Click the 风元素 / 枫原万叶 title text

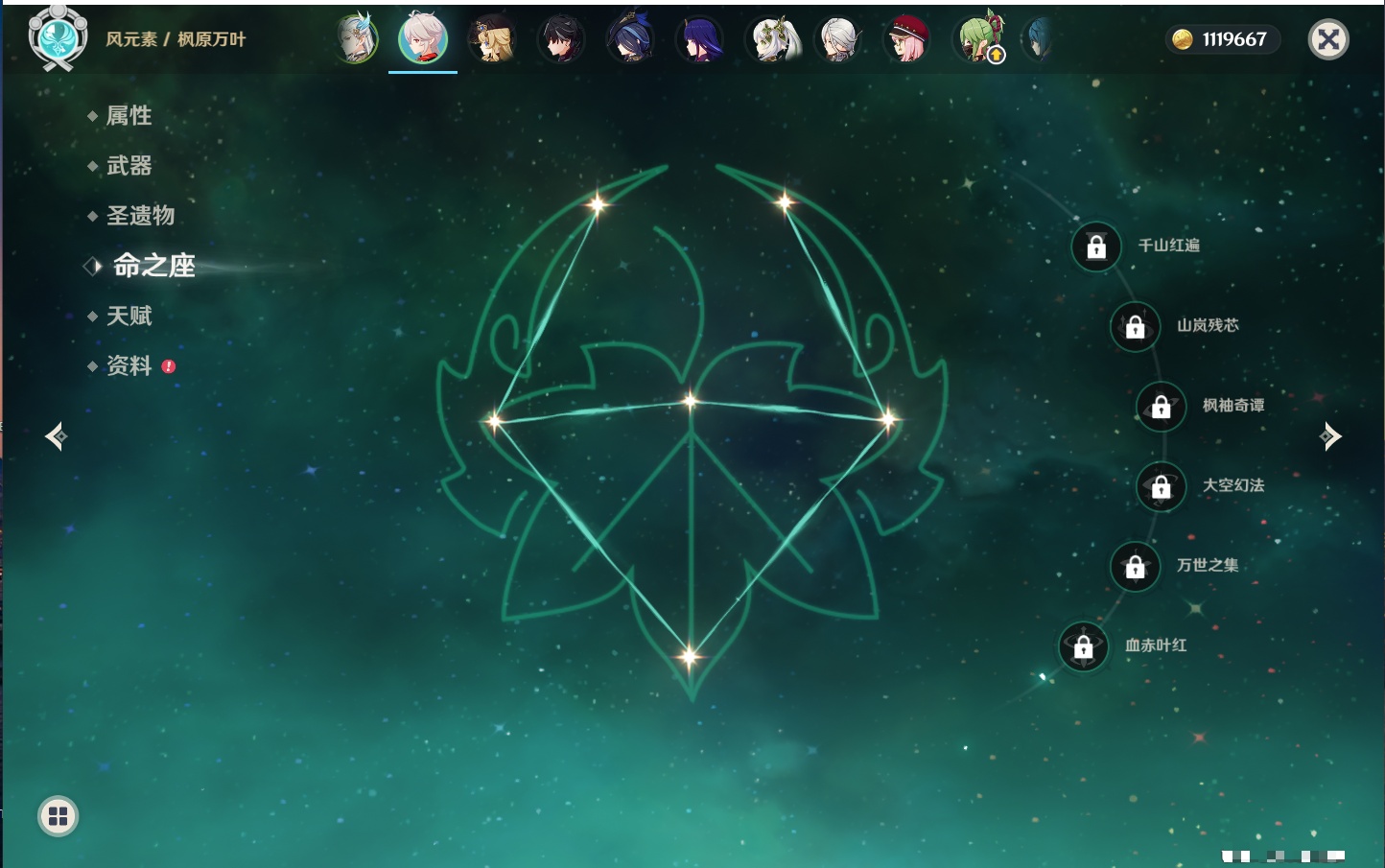pyautogui.click(x=176, y=39)
